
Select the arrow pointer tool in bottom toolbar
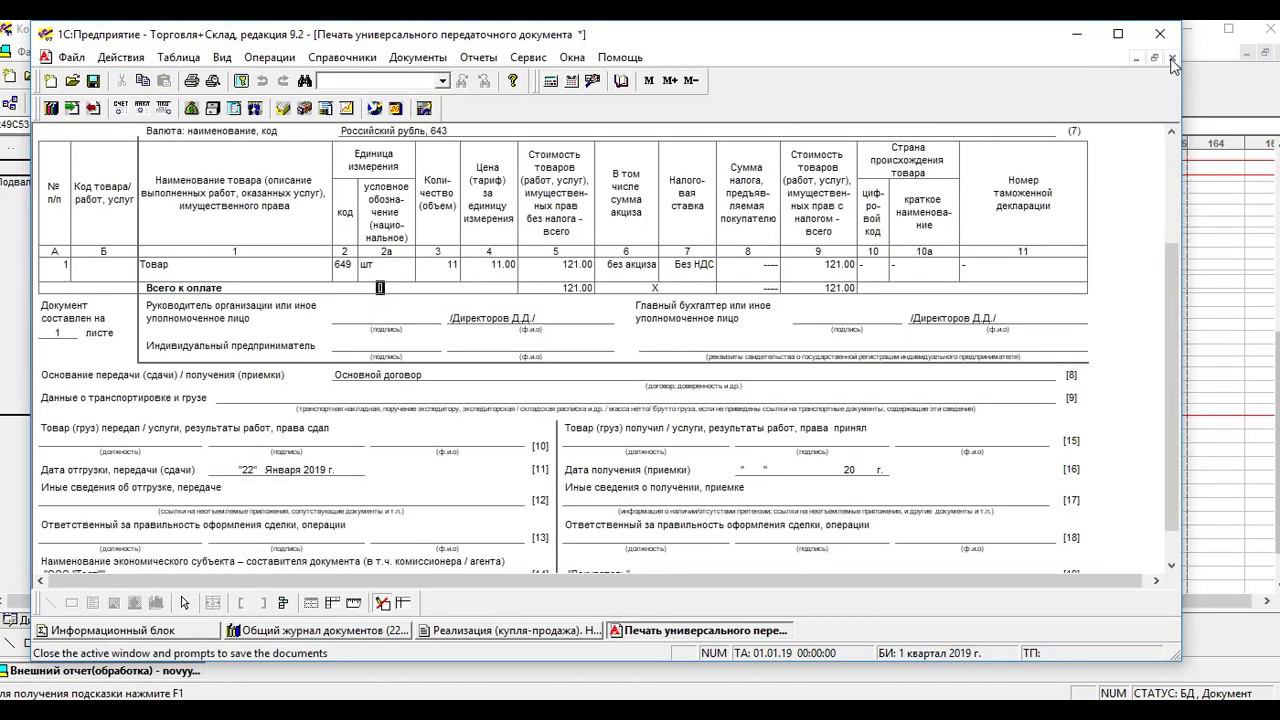coord(184,603)
